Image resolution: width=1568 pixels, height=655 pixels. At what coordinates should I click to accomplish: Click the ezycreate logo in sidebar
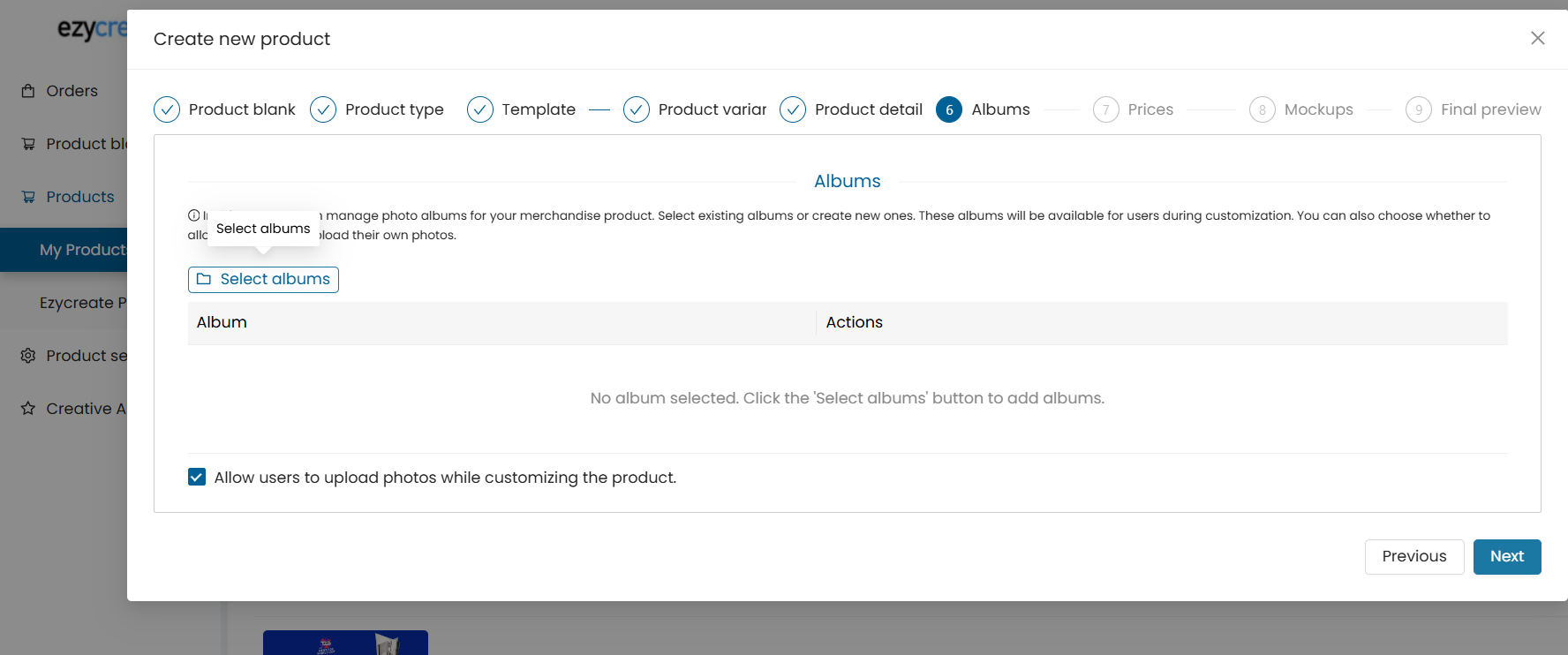point(93,29)
